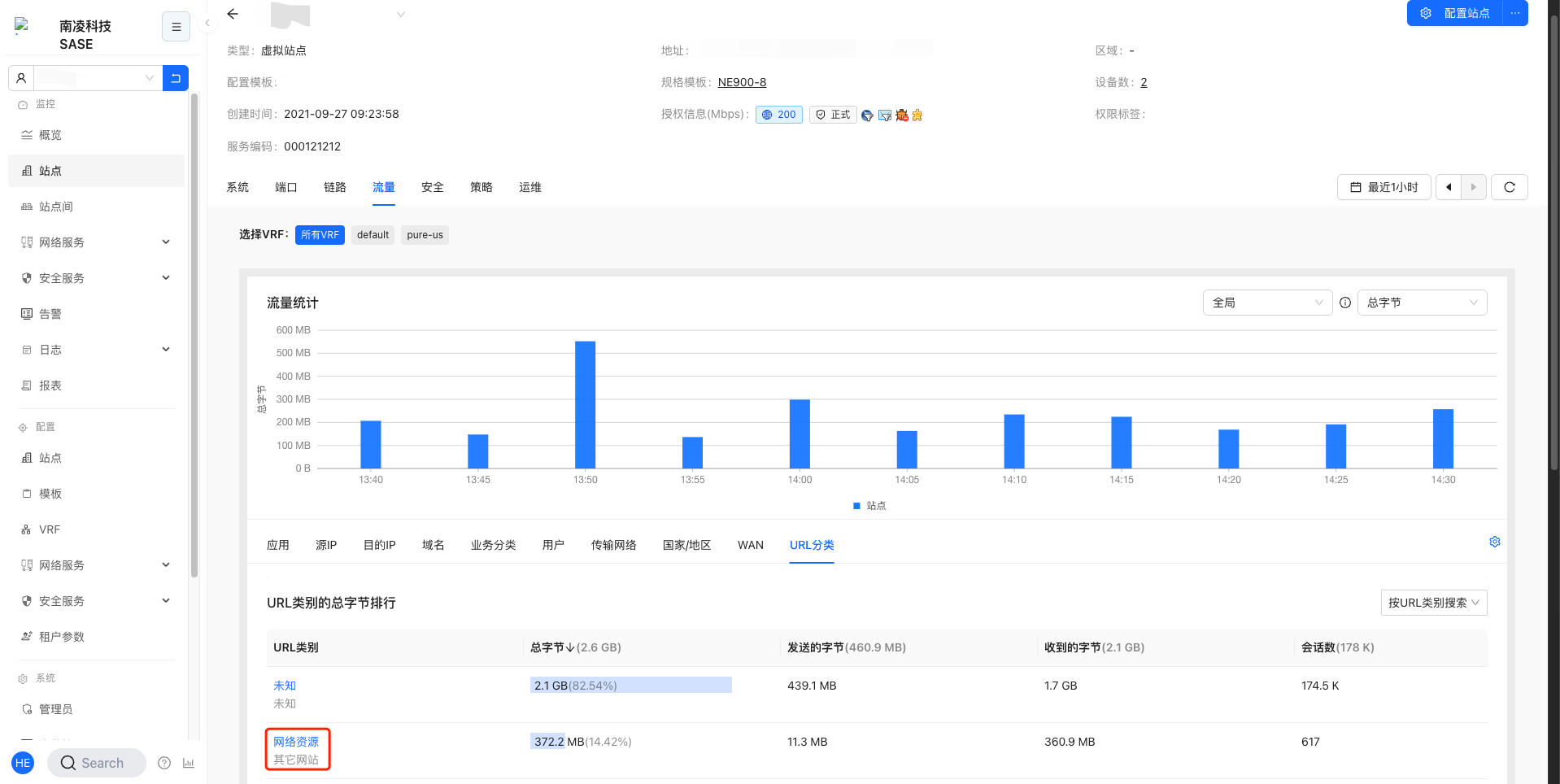Click the yellow figure license icon
The width and height of the screenshot is (1560, 784).
917,115
